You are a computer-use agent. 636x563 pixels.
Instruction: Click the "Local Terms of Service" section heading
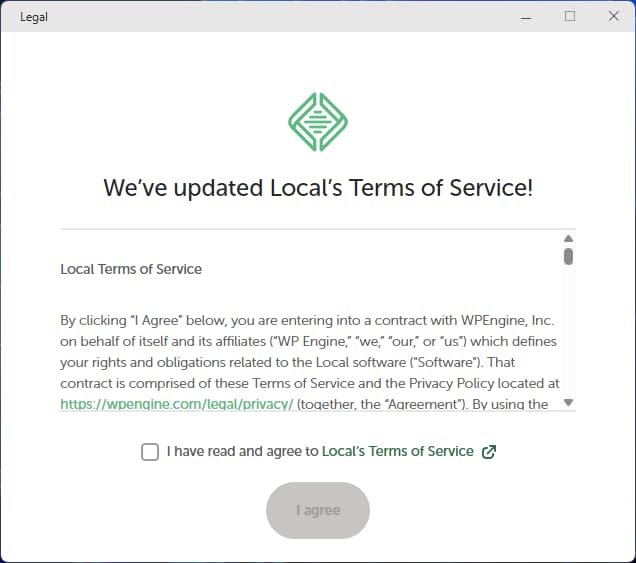(x=131, y=269)
